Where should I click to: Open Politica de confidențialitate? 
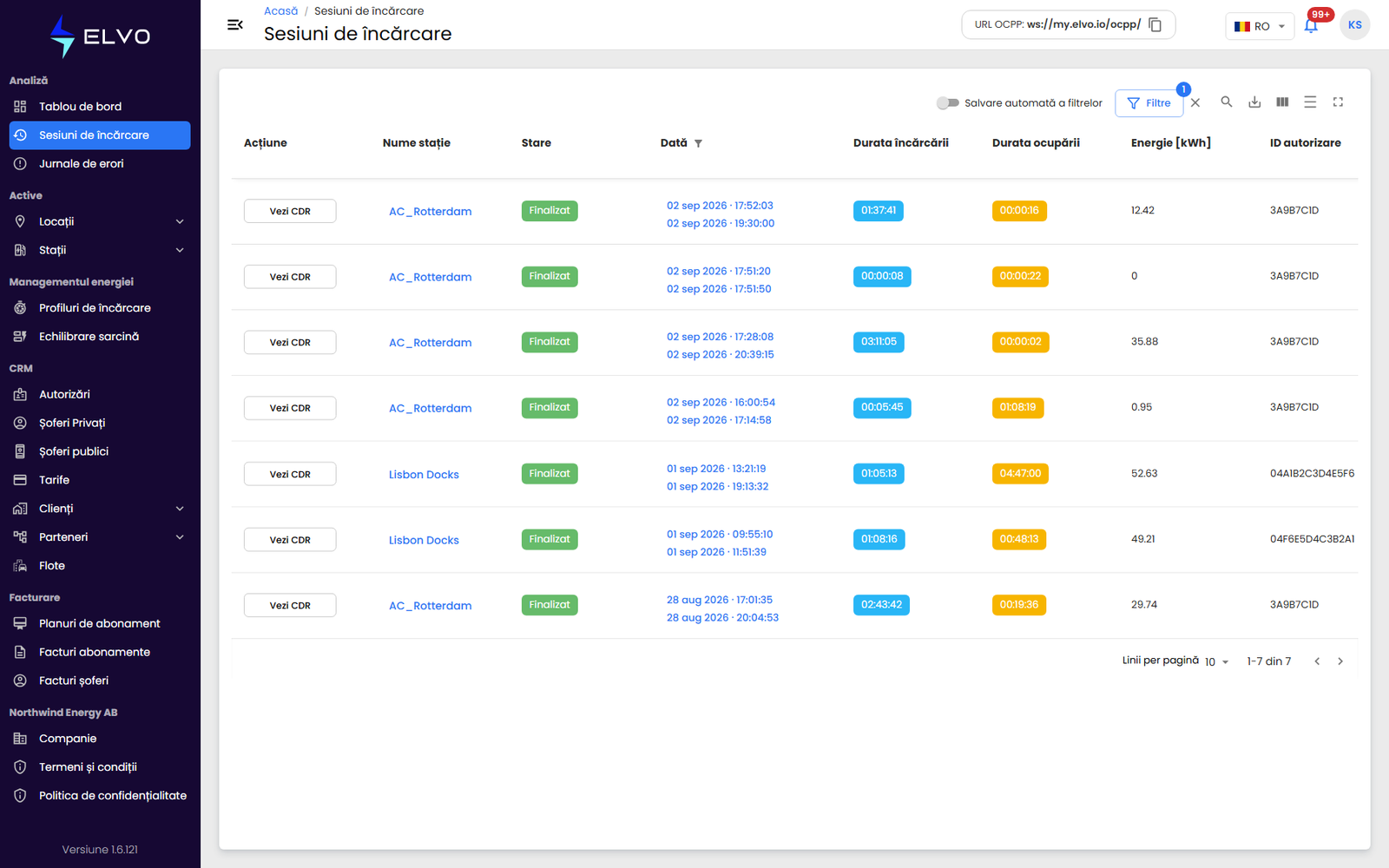[x=100, y=796]
